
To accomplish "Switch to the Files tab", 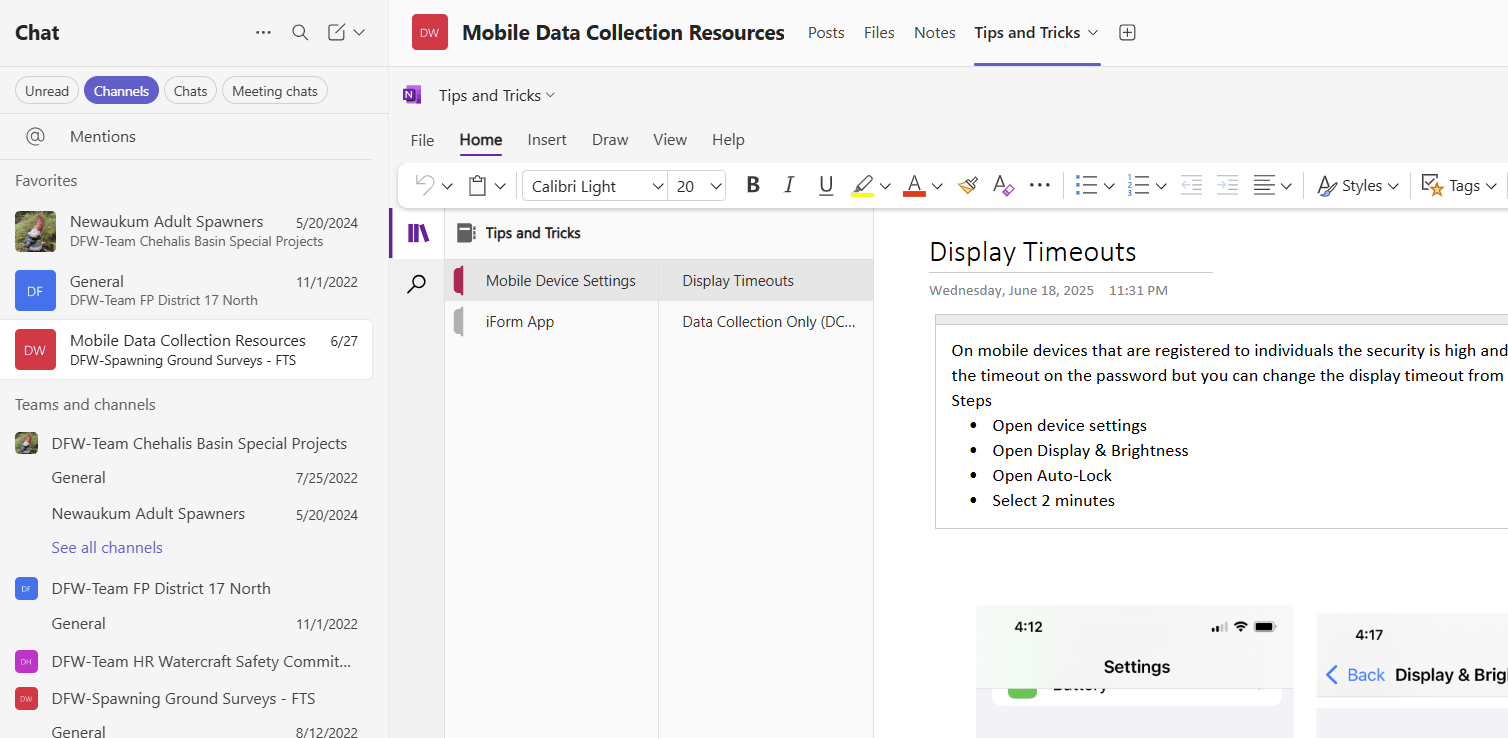I will (x=879, y=33).
